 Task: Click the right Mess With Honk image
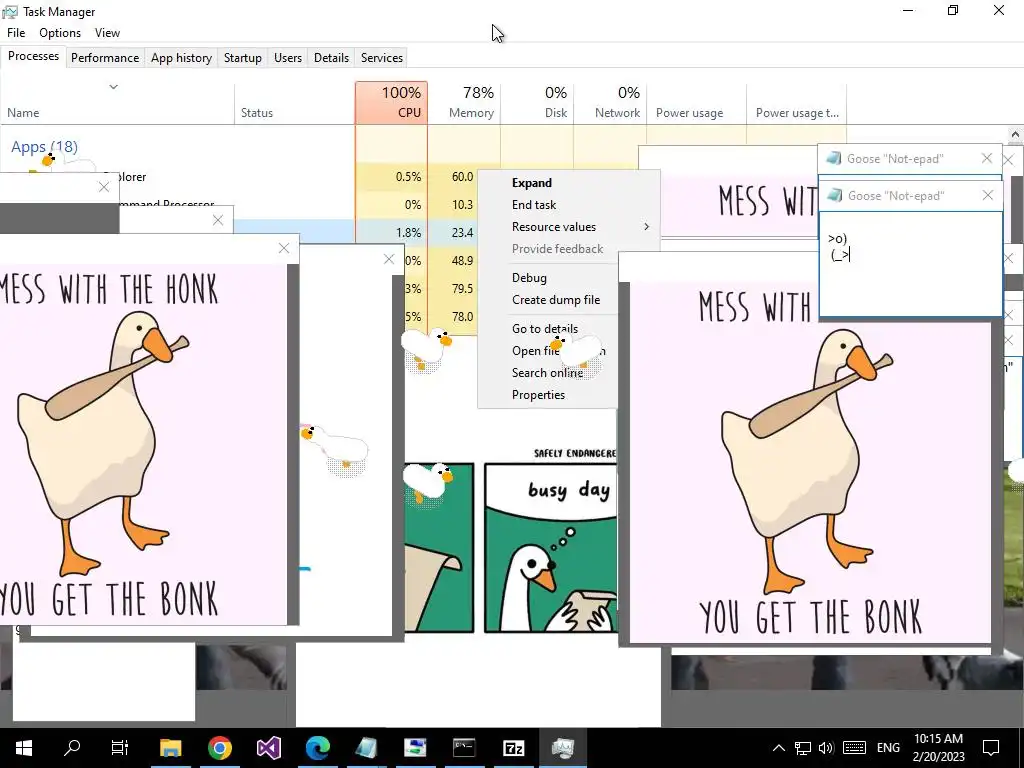810,463
